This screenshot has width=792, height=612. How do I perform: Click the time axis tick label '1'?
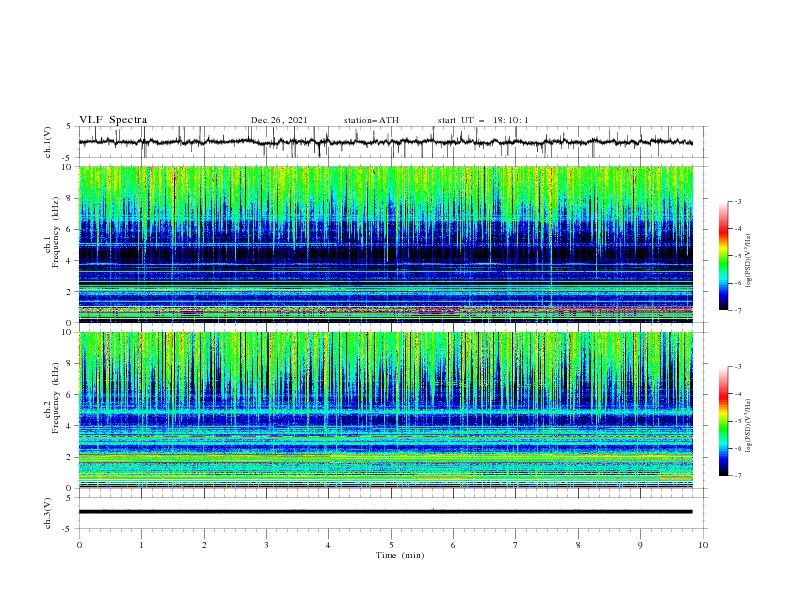(141, 545)
